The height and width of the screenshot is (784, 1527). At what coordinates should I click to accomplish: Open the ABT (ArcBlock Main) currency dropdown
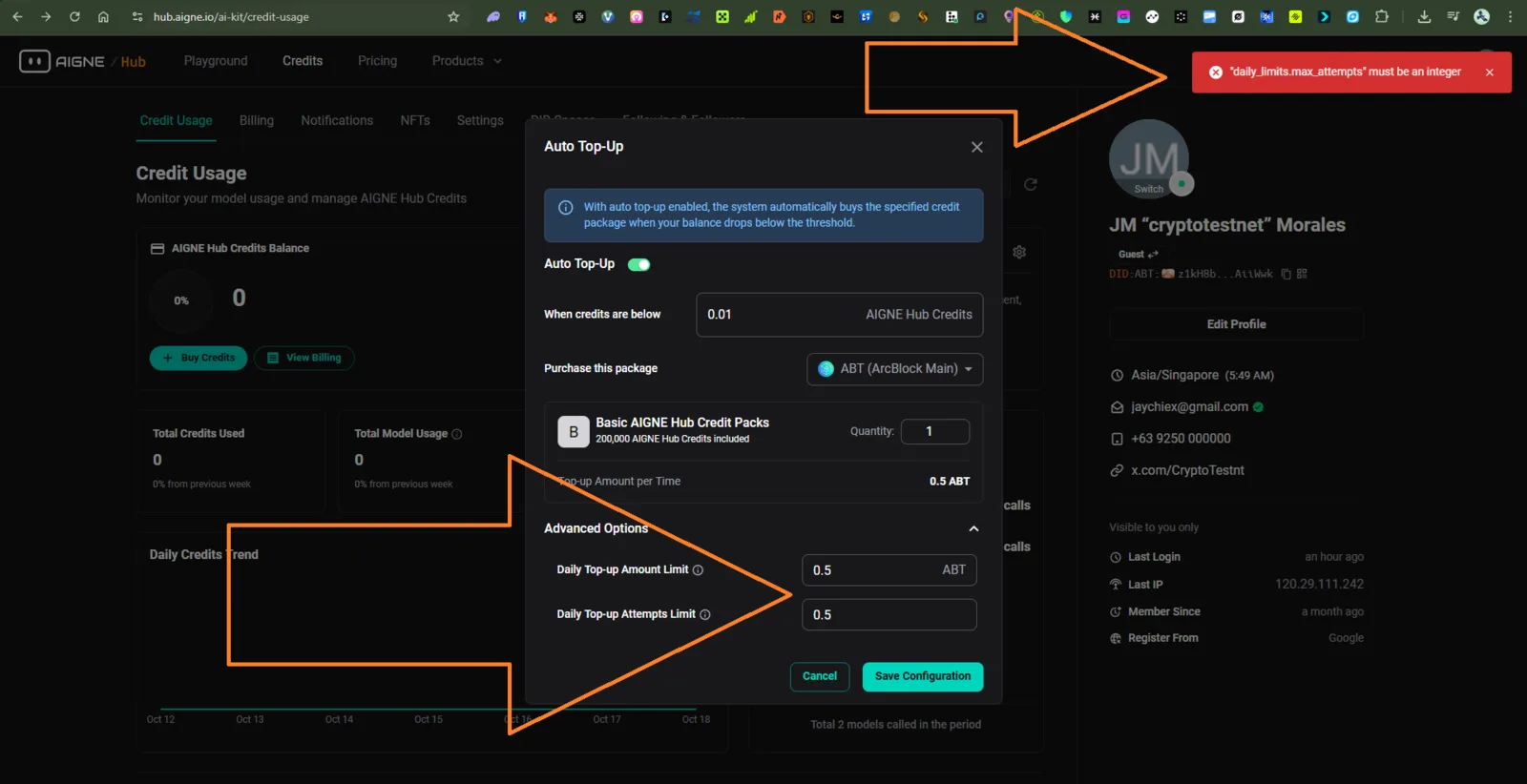tap(895, 369)
